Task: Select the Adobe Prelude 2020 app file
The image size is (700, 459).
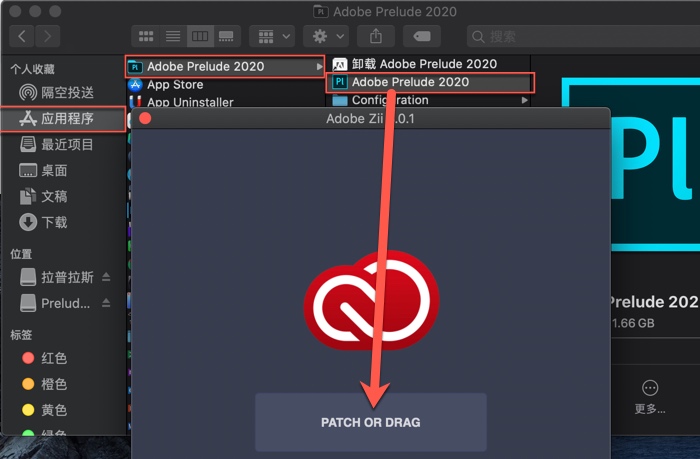Action: point(430,82)
